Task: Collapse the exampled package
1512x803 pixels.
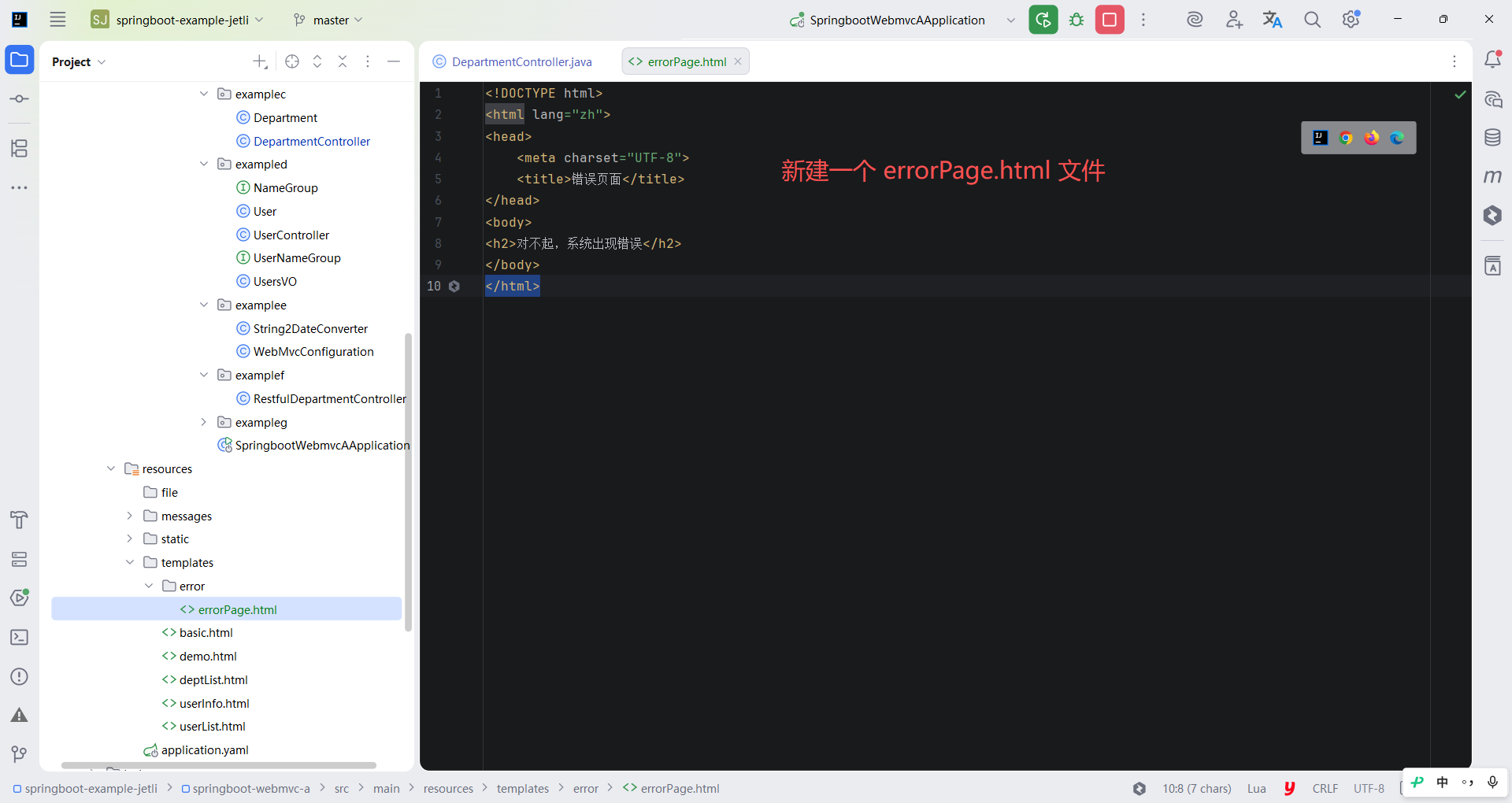Action: pyautogui.click(x=204, y=164)
